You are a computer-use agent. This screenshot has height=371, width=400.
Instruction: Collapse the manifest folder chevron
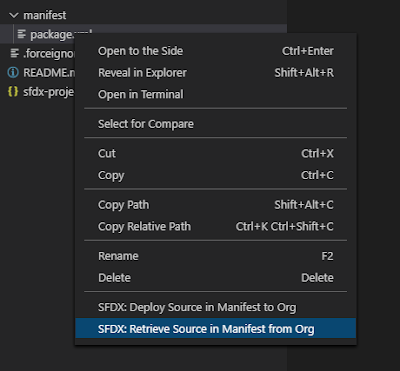click(x=14, y=15)
